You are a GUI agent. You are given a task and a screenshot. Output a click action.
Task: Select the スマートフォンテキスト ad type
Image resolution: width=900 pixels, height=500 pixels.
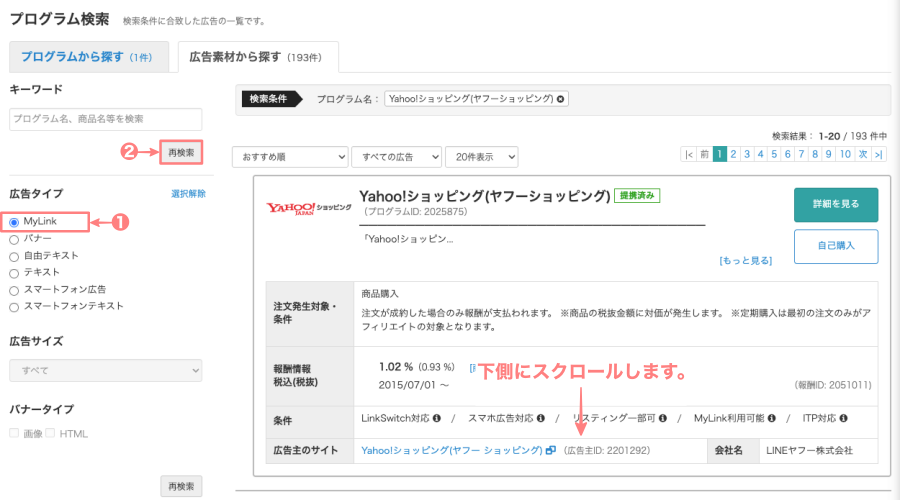pyautogui.click(x=14, y=307)
